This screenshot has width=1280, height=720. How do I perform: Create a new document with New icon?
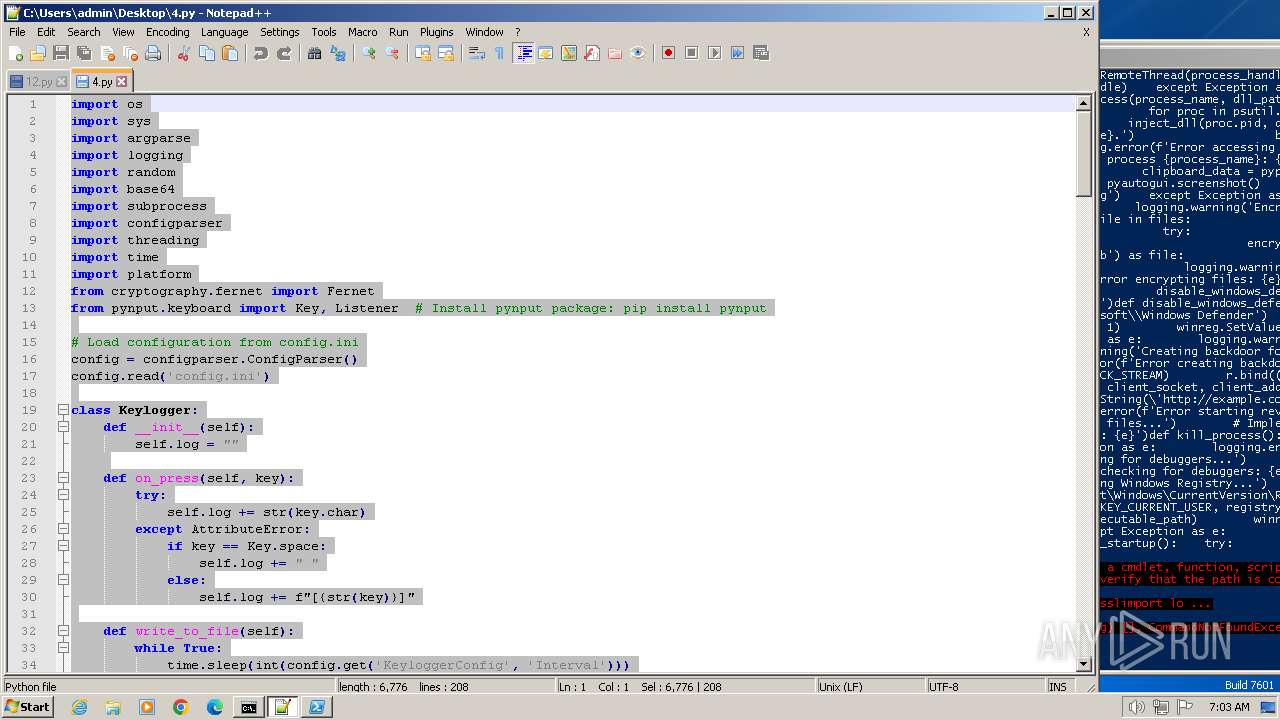(15, 53)
